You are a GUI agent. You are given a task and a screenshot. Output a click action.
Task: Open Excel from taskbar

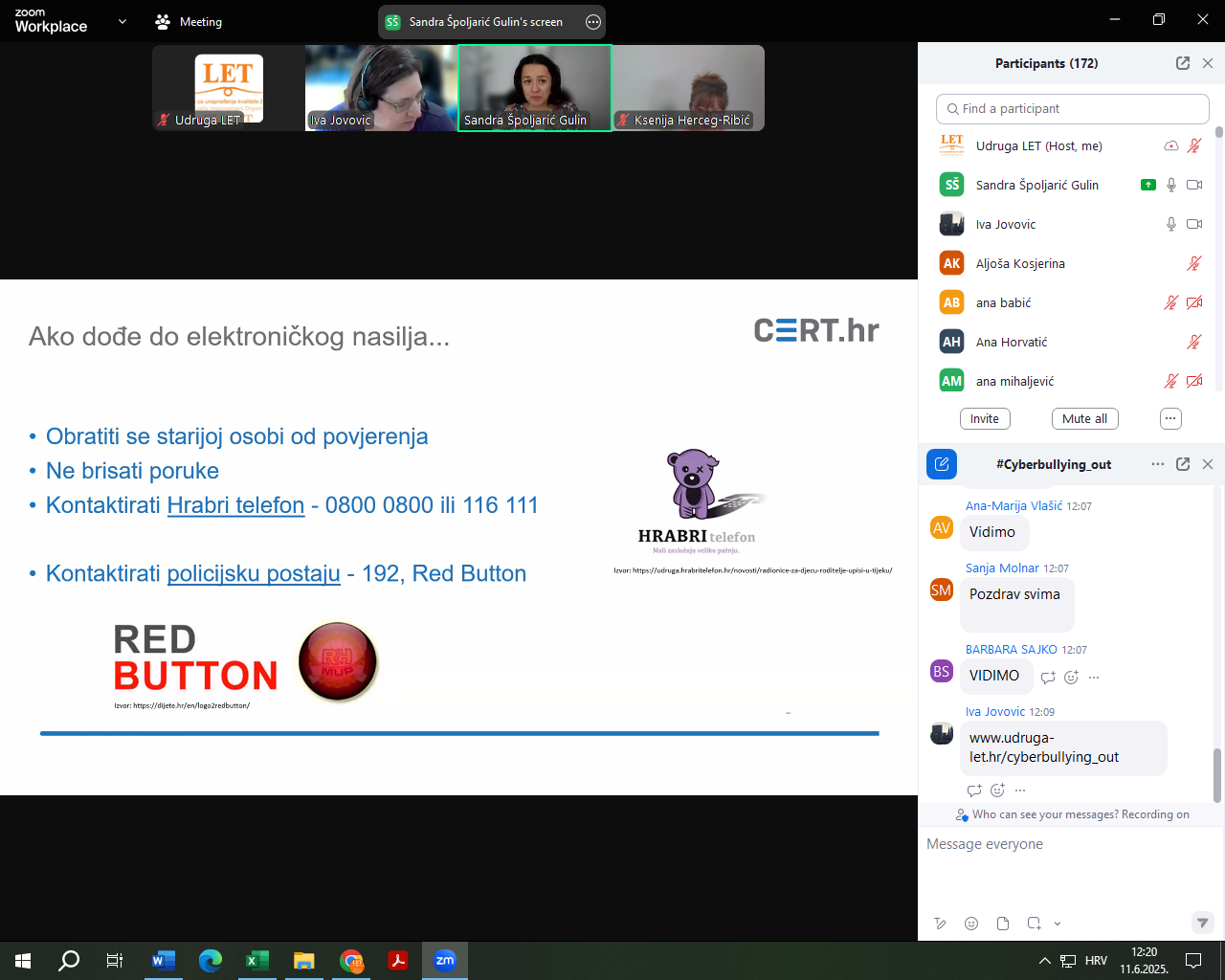tap(257, 961)
